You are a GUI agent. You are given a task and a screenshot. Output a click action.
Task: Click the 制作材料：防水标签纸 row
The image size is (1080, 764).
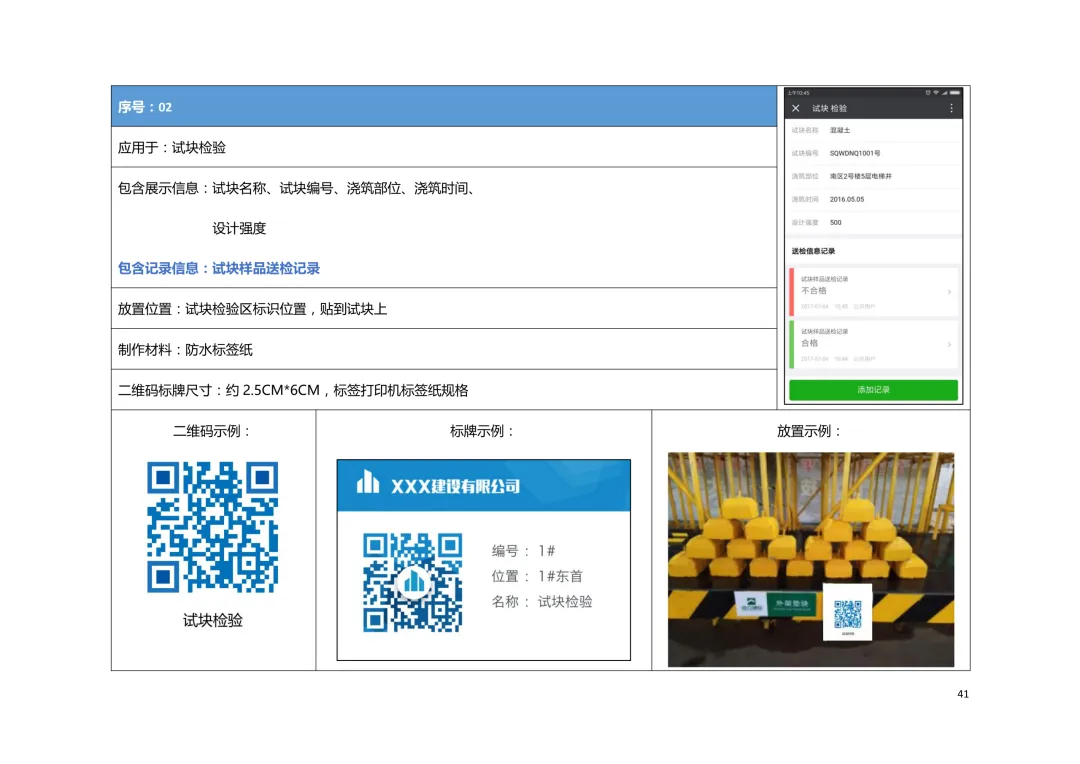click(444, 349)
